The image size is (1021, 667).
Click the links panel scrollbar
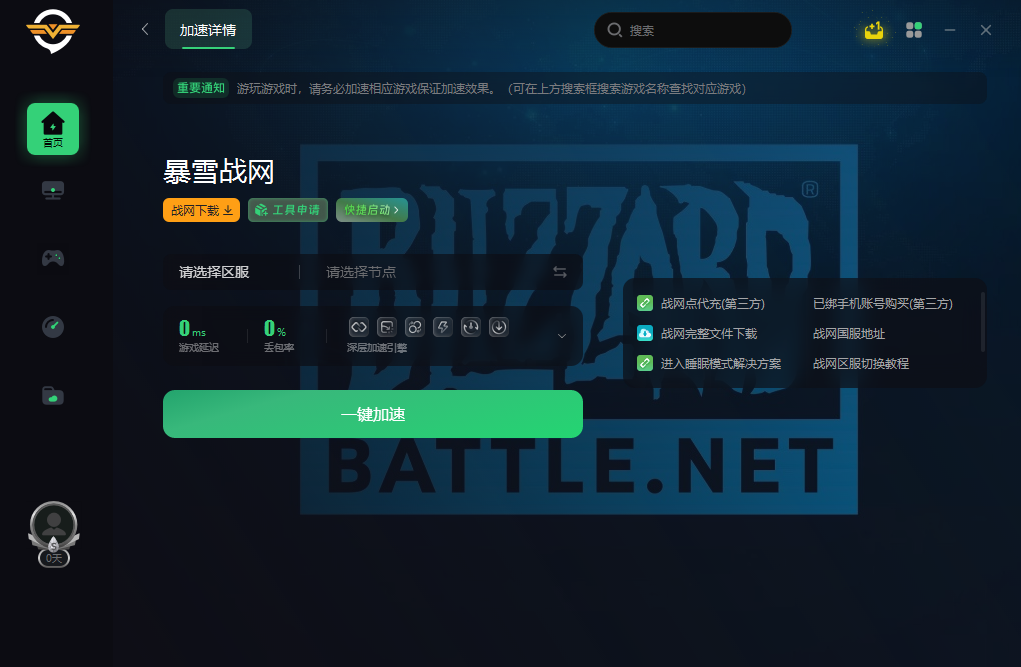click(983, 322)
